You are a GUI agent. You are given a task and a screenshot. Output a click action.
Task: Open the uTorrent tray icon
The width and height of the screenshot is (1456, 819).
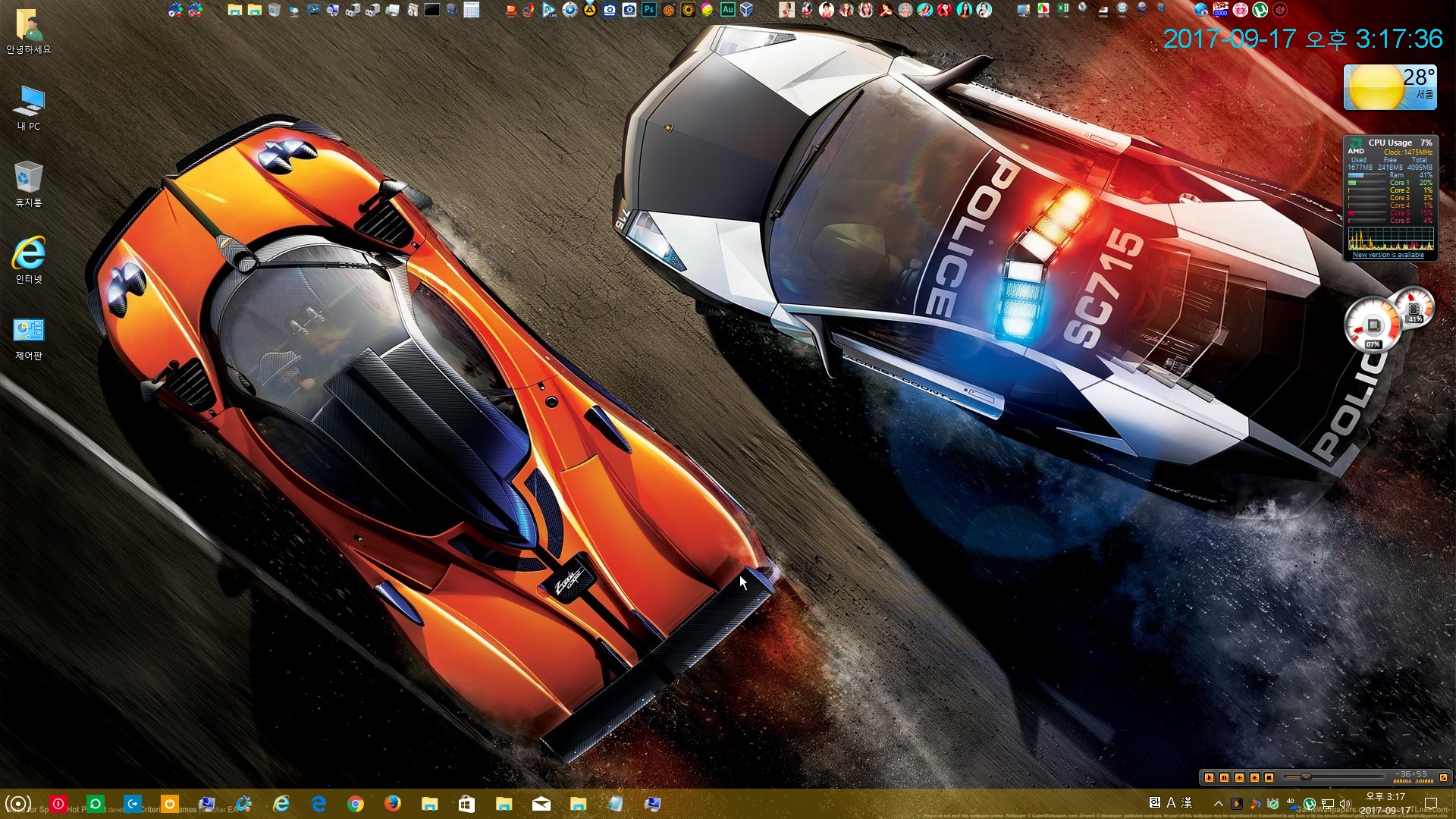(x=1310, y=804)
